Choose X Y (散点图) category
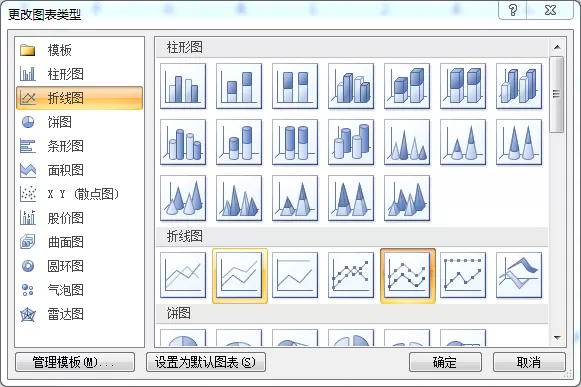 point(79,194)
